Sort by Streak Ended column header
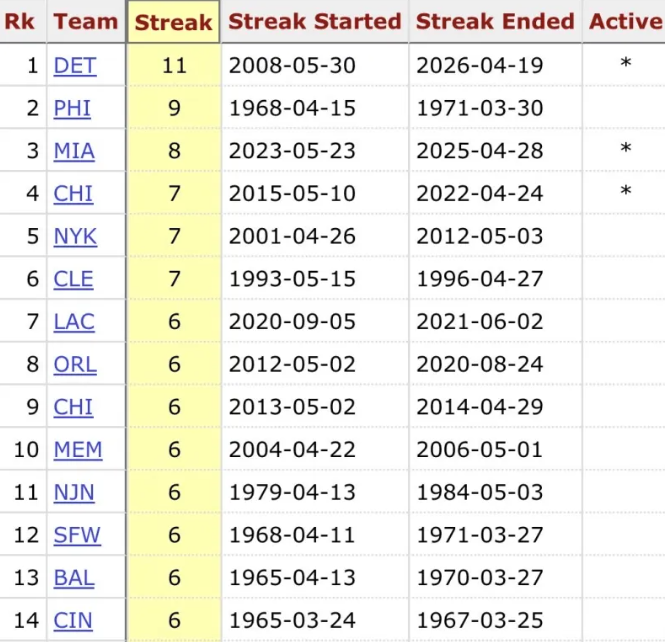This screenshot has width=665, height=642. (x=495, y=22)
